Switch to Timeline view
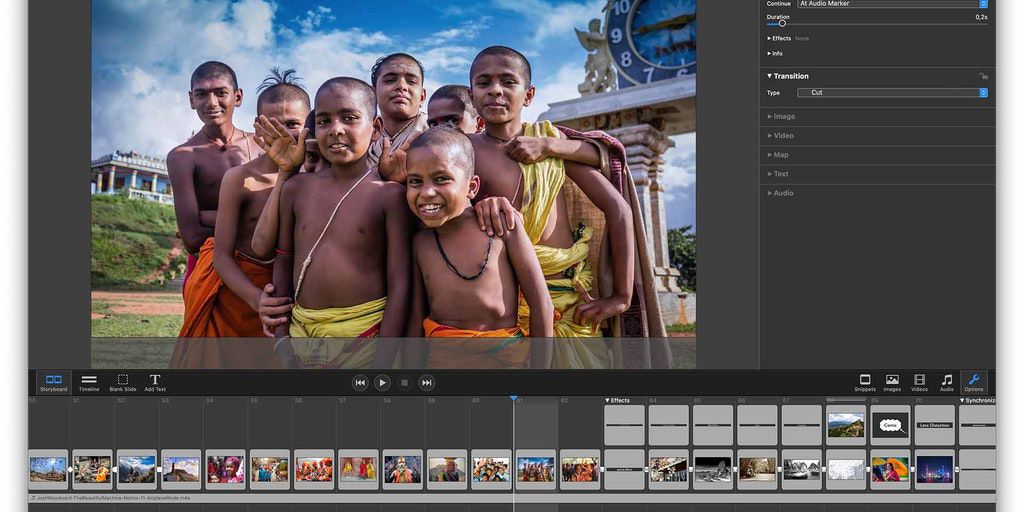 (x=89, y=382)
